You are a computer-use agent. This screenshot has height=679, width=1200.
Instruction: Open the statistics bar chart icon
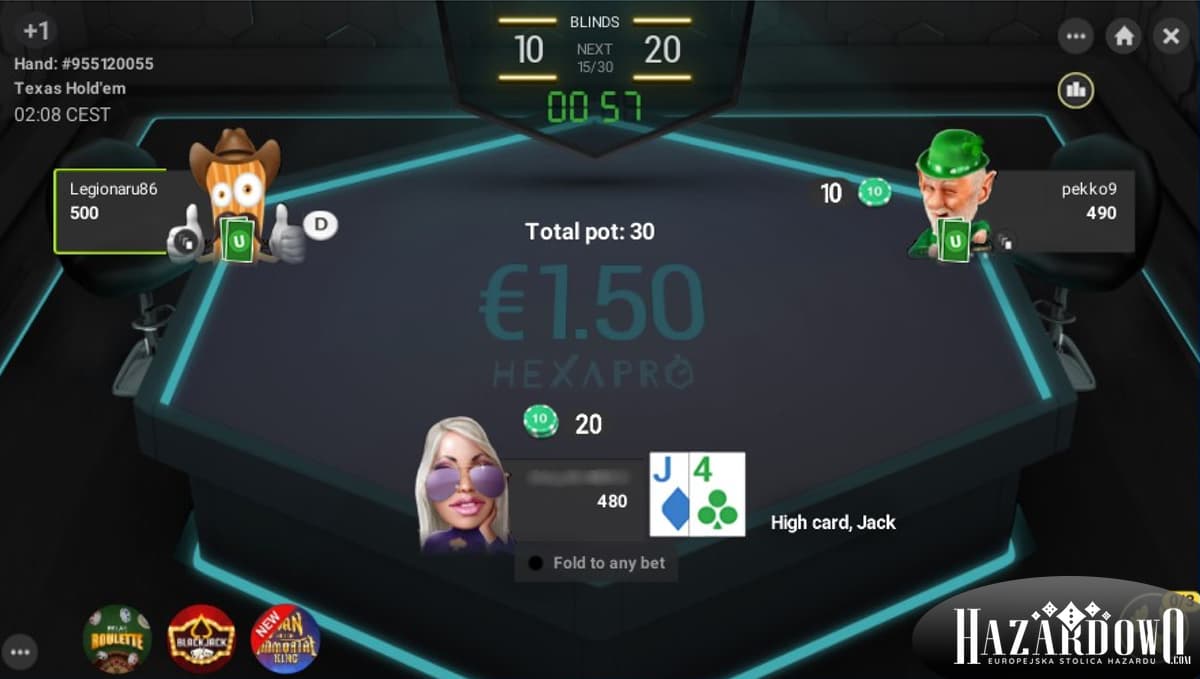[1076, 90]
